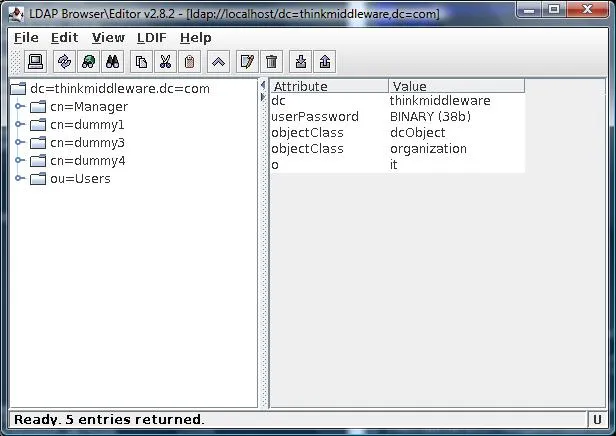Image resolution: width=616 pixels, height=436 pixels.
Task: Click the Delete trash can icon
Action: (271, 62)
